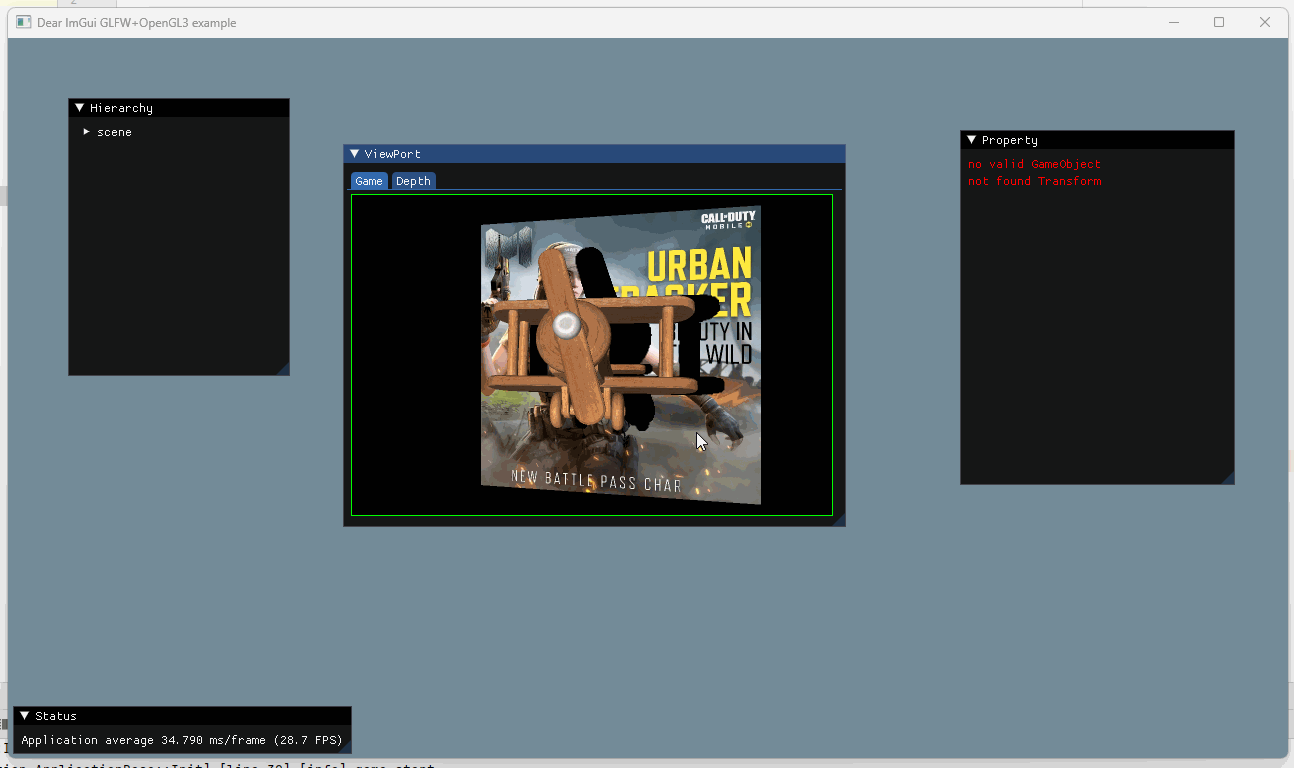Click 'no valid GameObject' message

click(1034, 164)
